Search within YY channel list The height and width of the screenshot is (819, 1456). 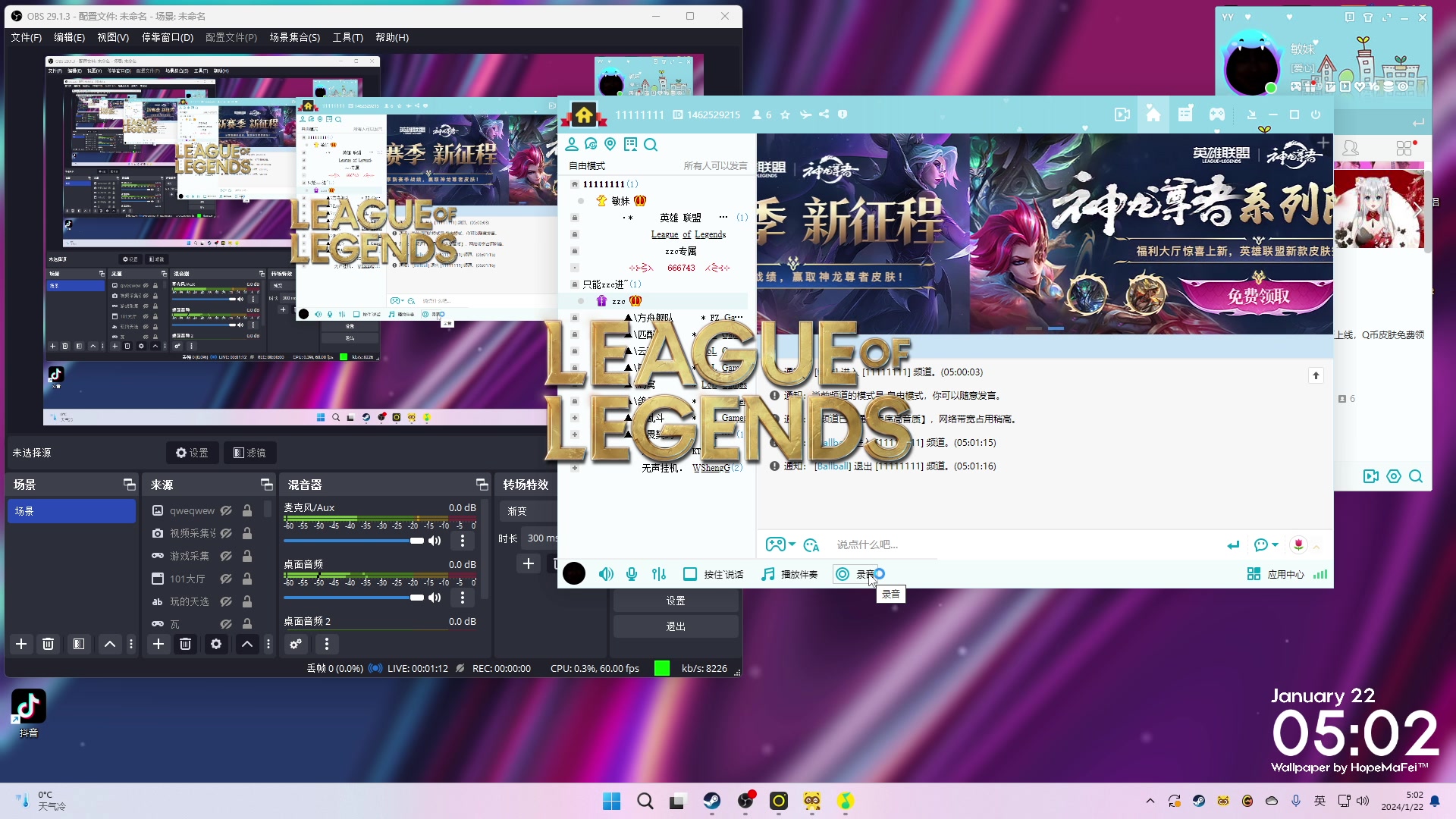tap(651, 144)
